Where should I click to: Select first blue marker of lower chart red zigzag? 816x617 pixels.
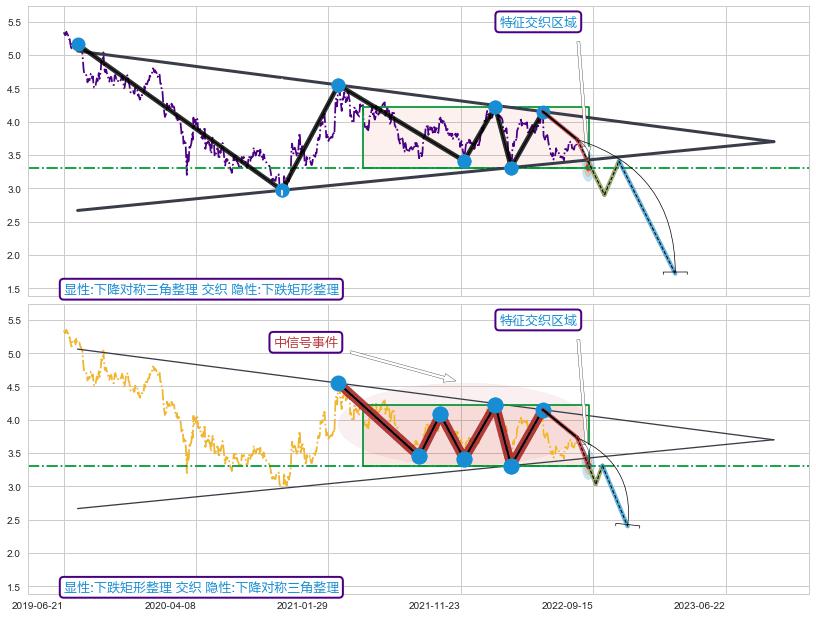coord(338,383)
